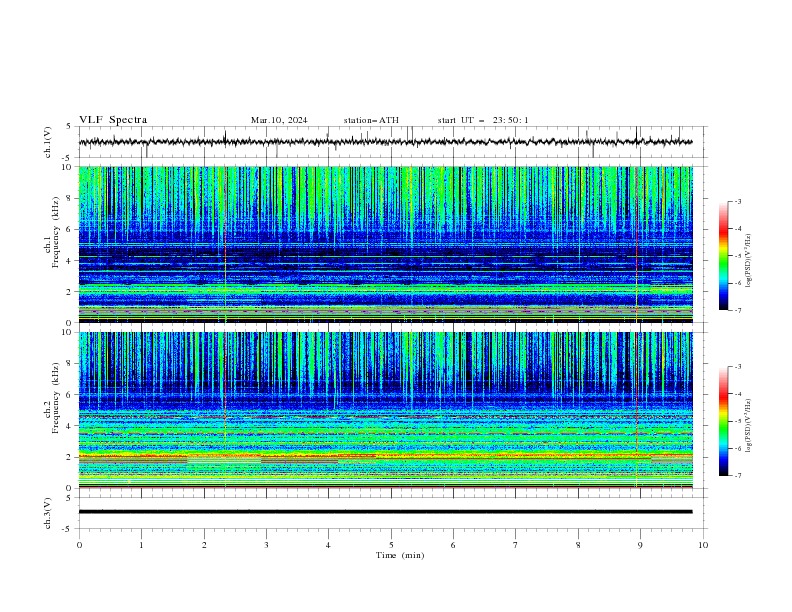Click the ch.1 voltage waveform trace

tap(385, 142)
